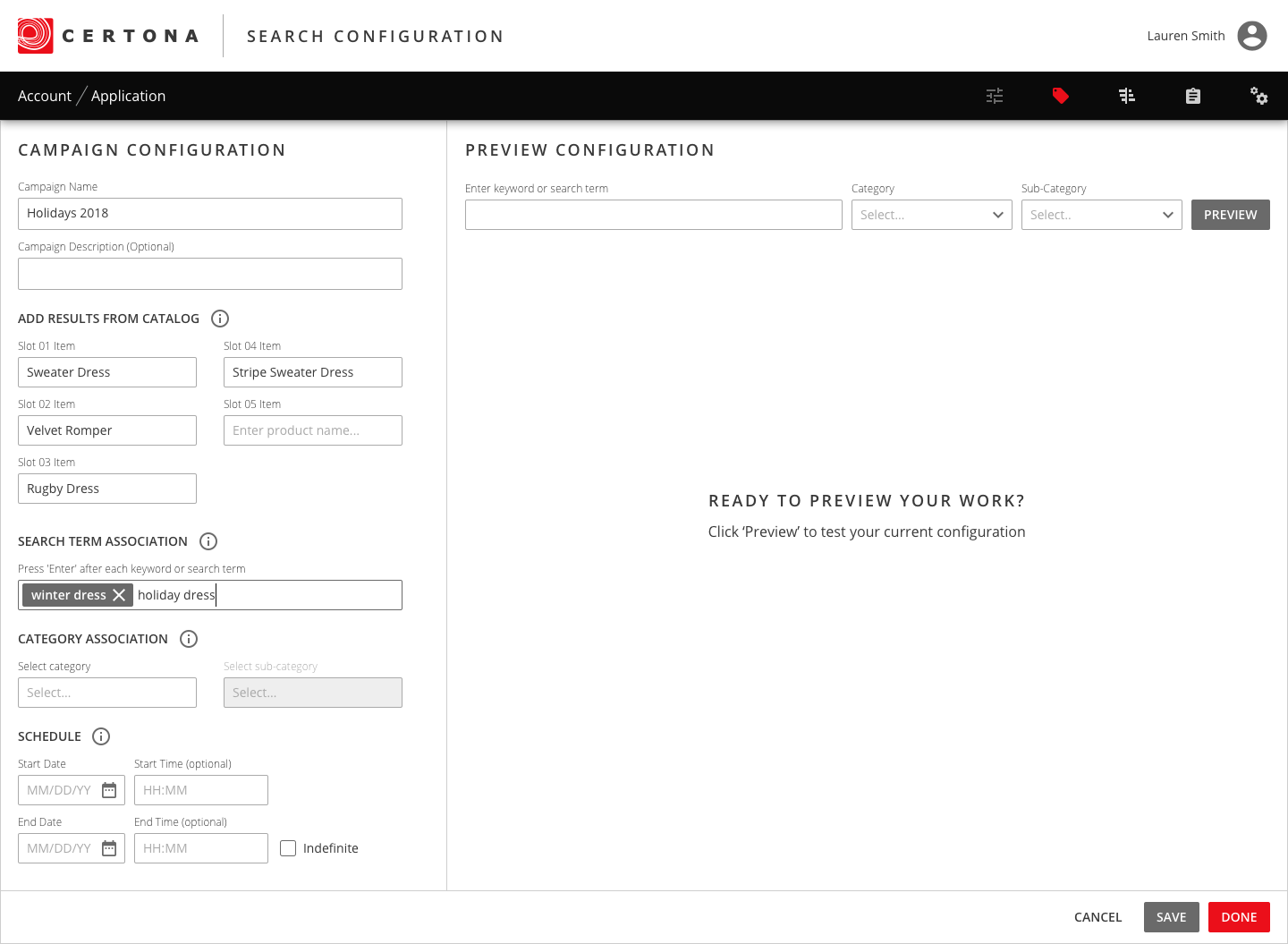Enable the Indefinite checkbox

[288, 848]
